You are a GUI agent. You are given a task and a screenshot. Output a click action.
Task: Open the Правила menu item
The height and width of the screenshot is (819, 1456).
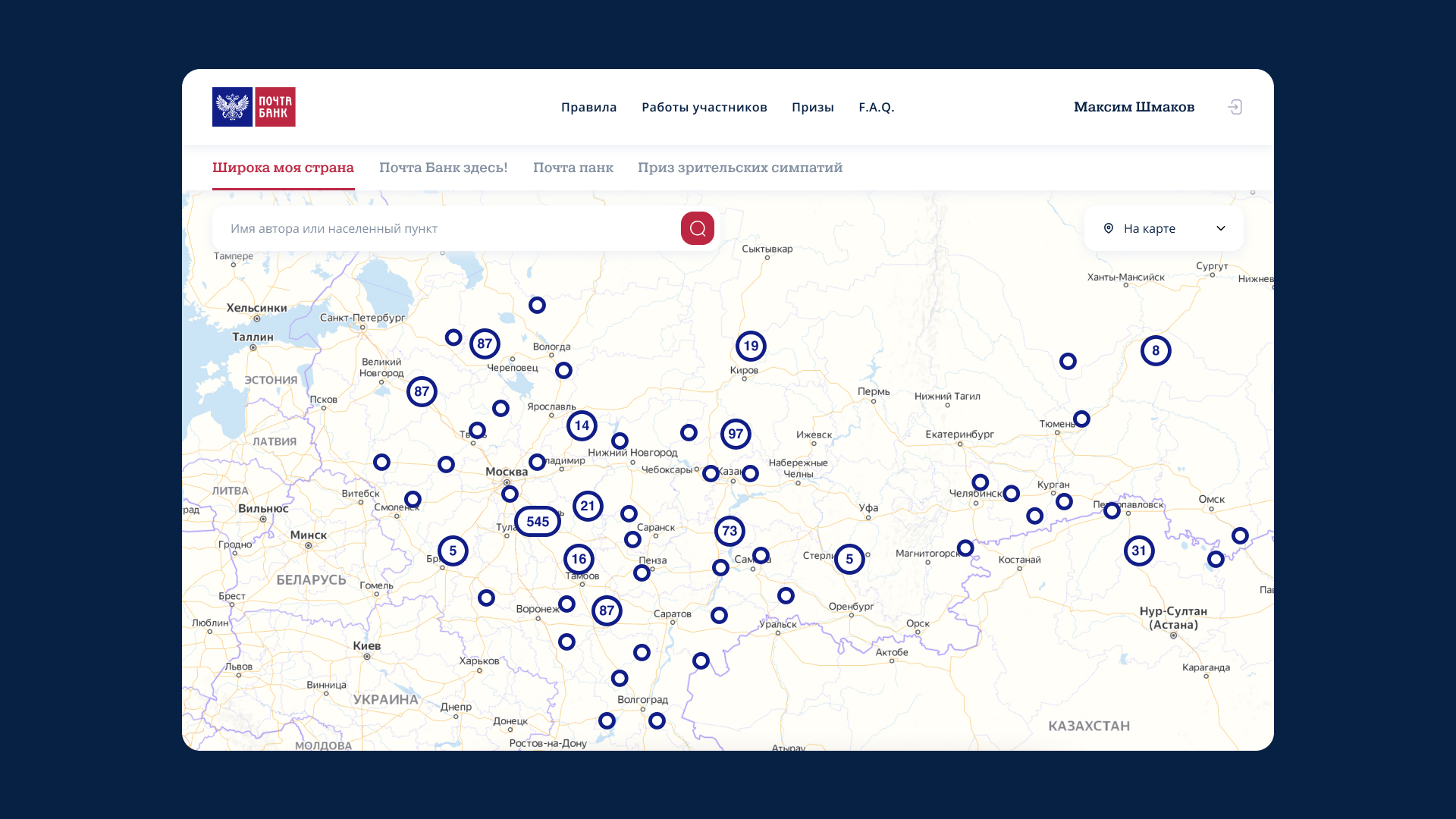(589, 107)
